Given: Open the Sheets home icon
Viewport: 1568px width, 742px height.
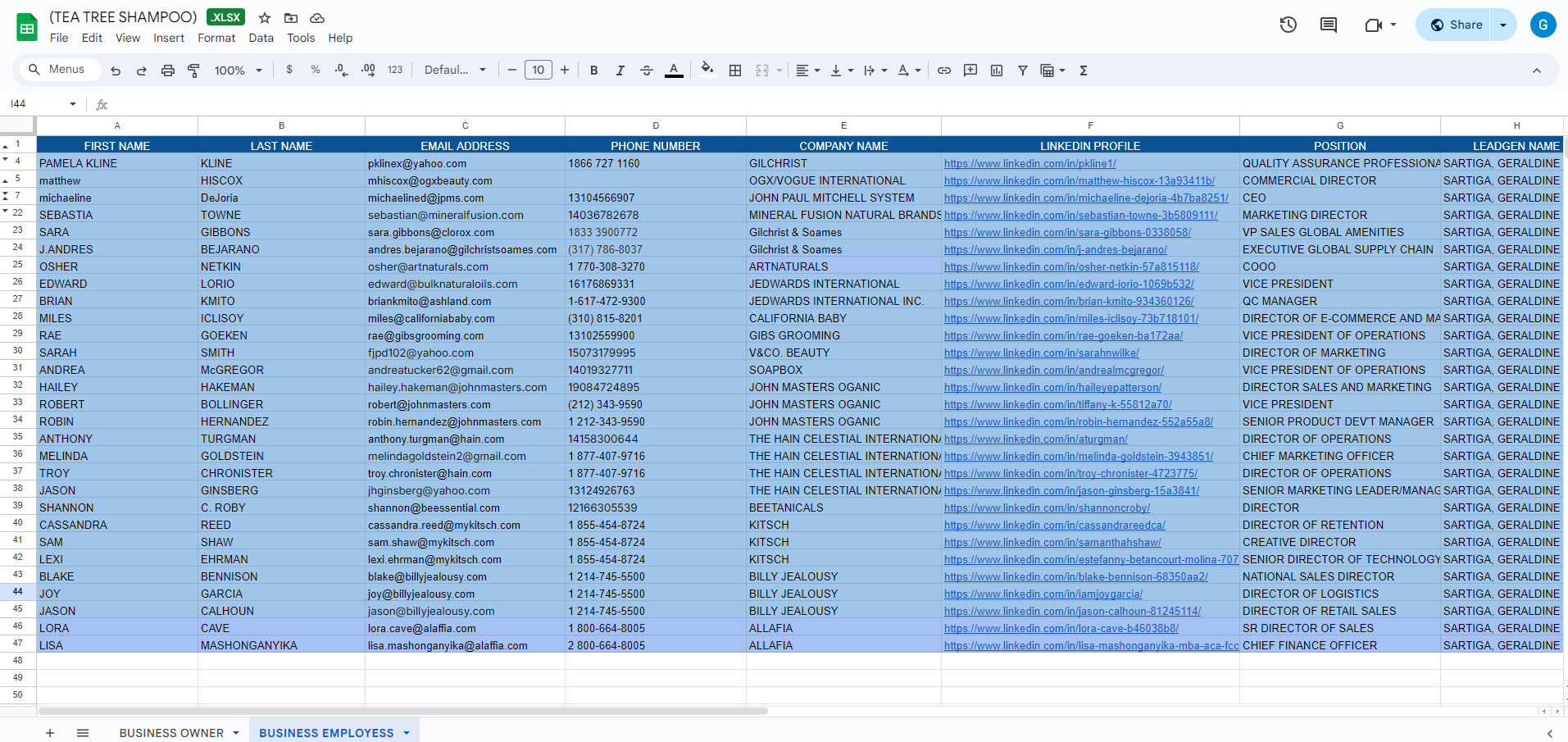Looking at the screenshot, I should pos(27,27).
